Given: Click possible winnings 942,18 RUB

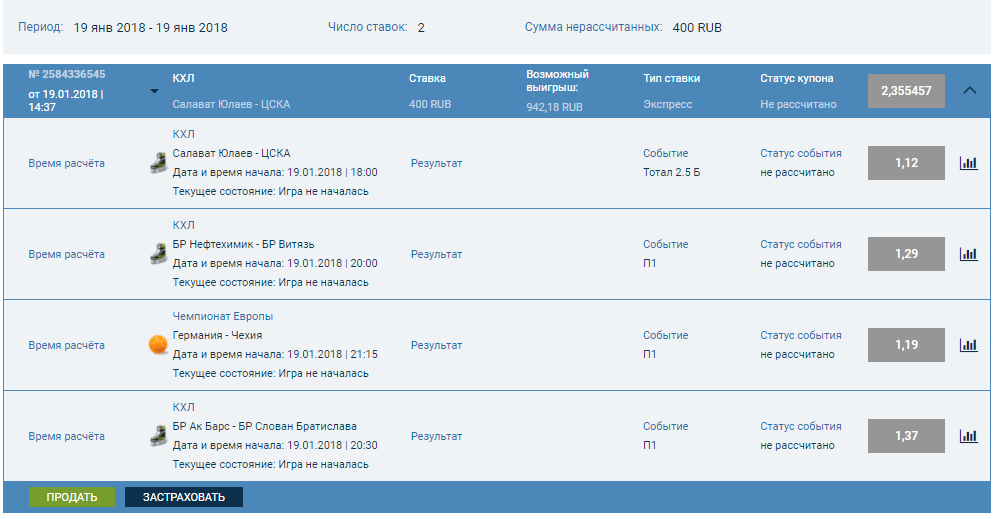Looking at the screenshot, I should (554, 107).
